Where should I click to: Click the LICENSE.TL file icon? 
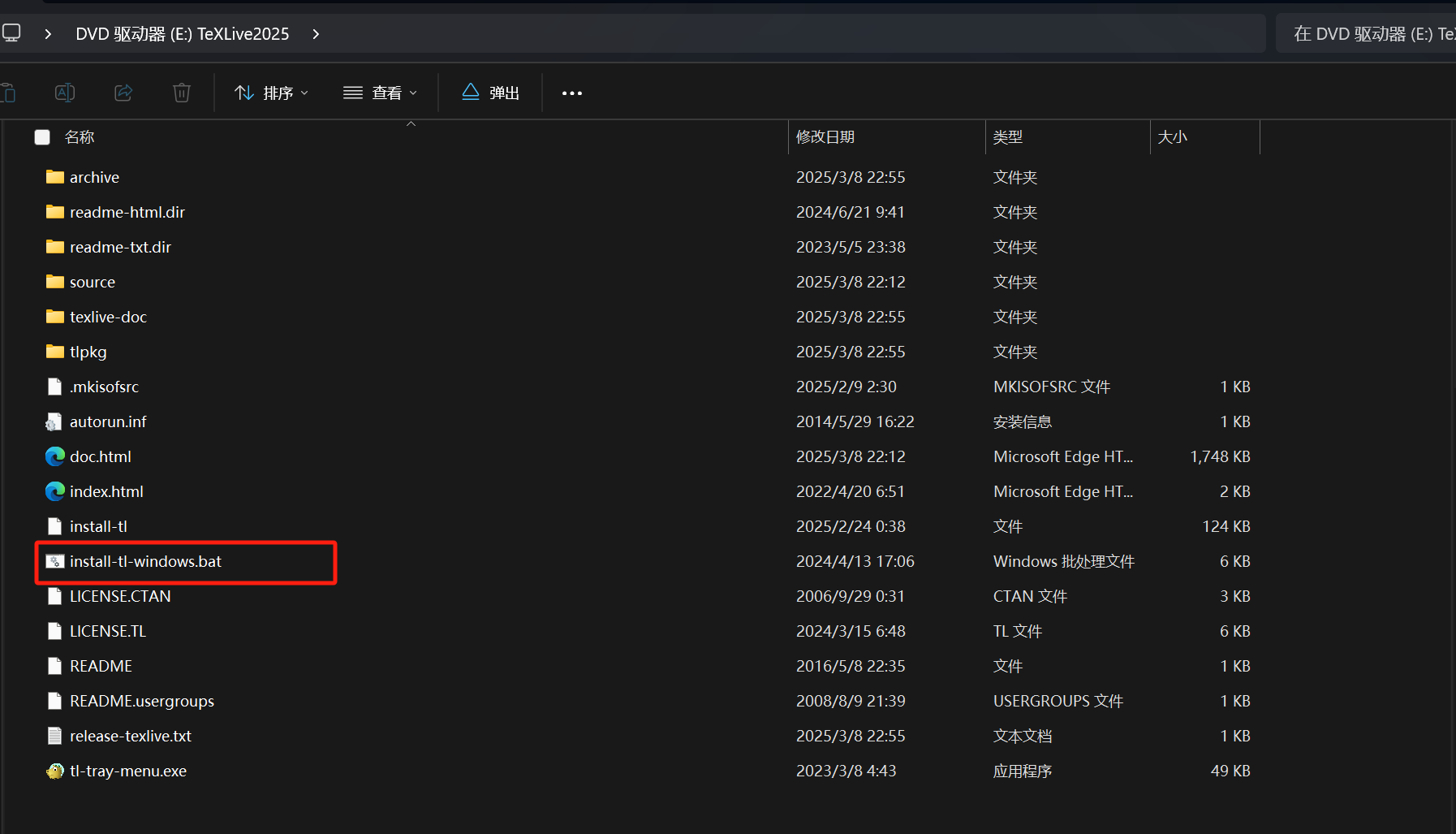point(55,631)
